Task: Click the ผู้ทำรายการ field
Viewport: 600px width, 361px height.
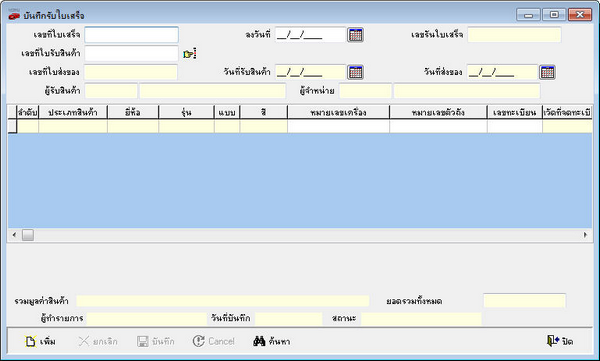Action: 147,319
